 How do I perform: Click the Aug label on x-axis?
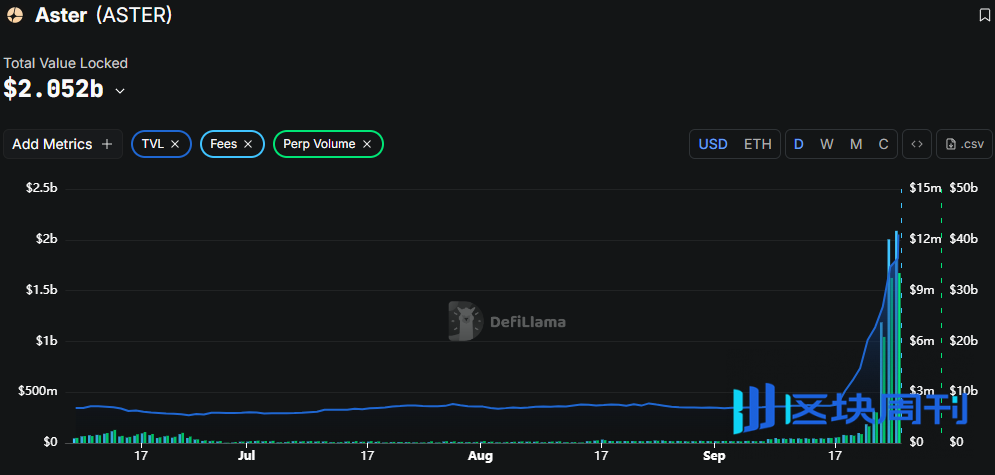point(480,455)
